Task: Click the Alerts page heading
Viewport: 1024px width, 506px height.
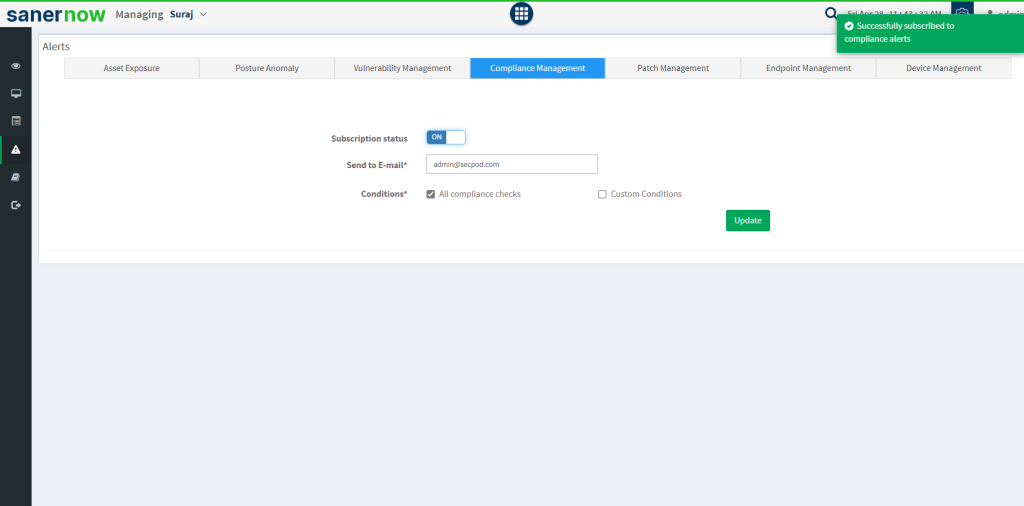Action: pos(56,46)
